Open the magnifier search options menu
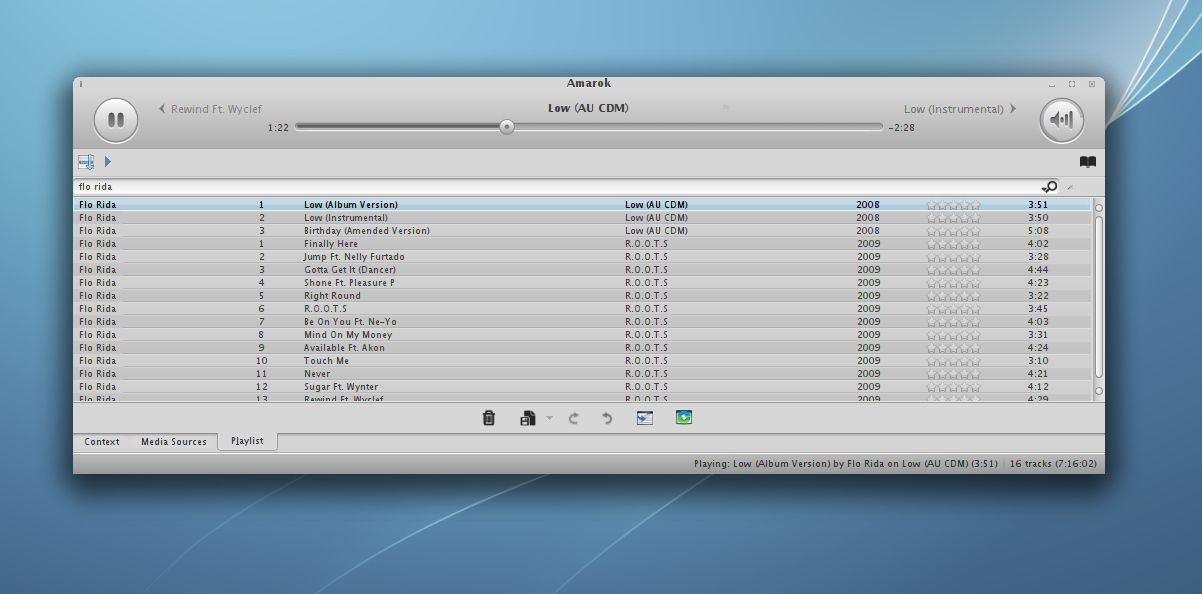This screenshot has height=594, width=1202. click(x=1049, y=187)
